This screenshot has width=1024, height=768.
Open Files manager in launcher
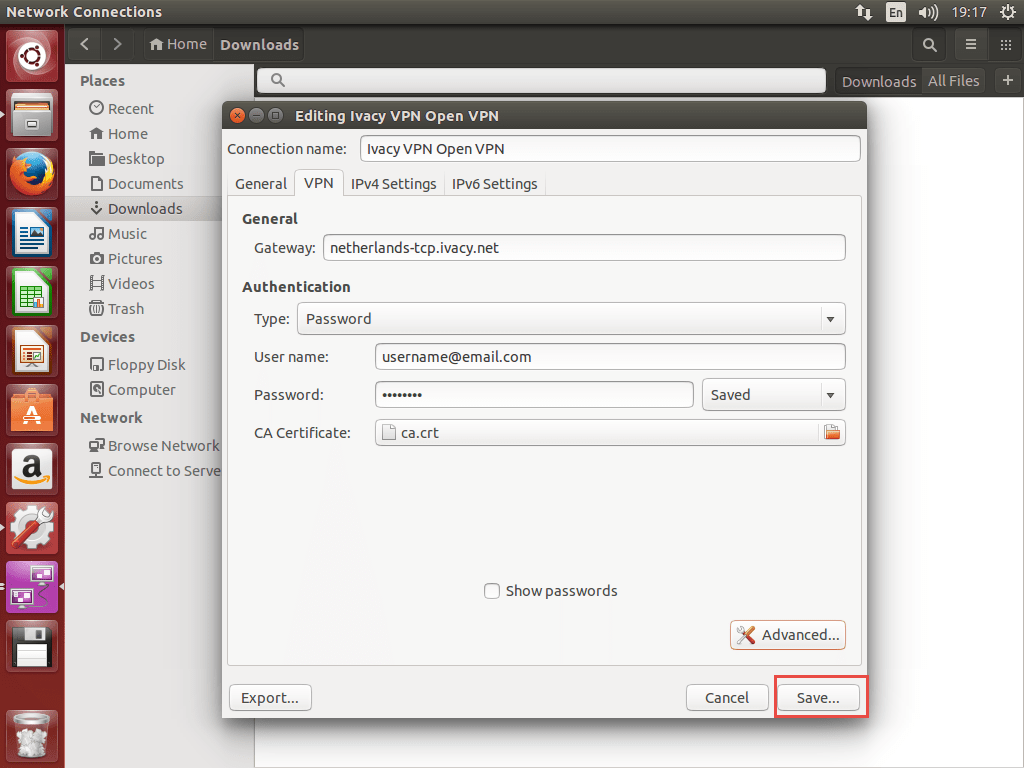pyautogui.click(x=31, y=116)
